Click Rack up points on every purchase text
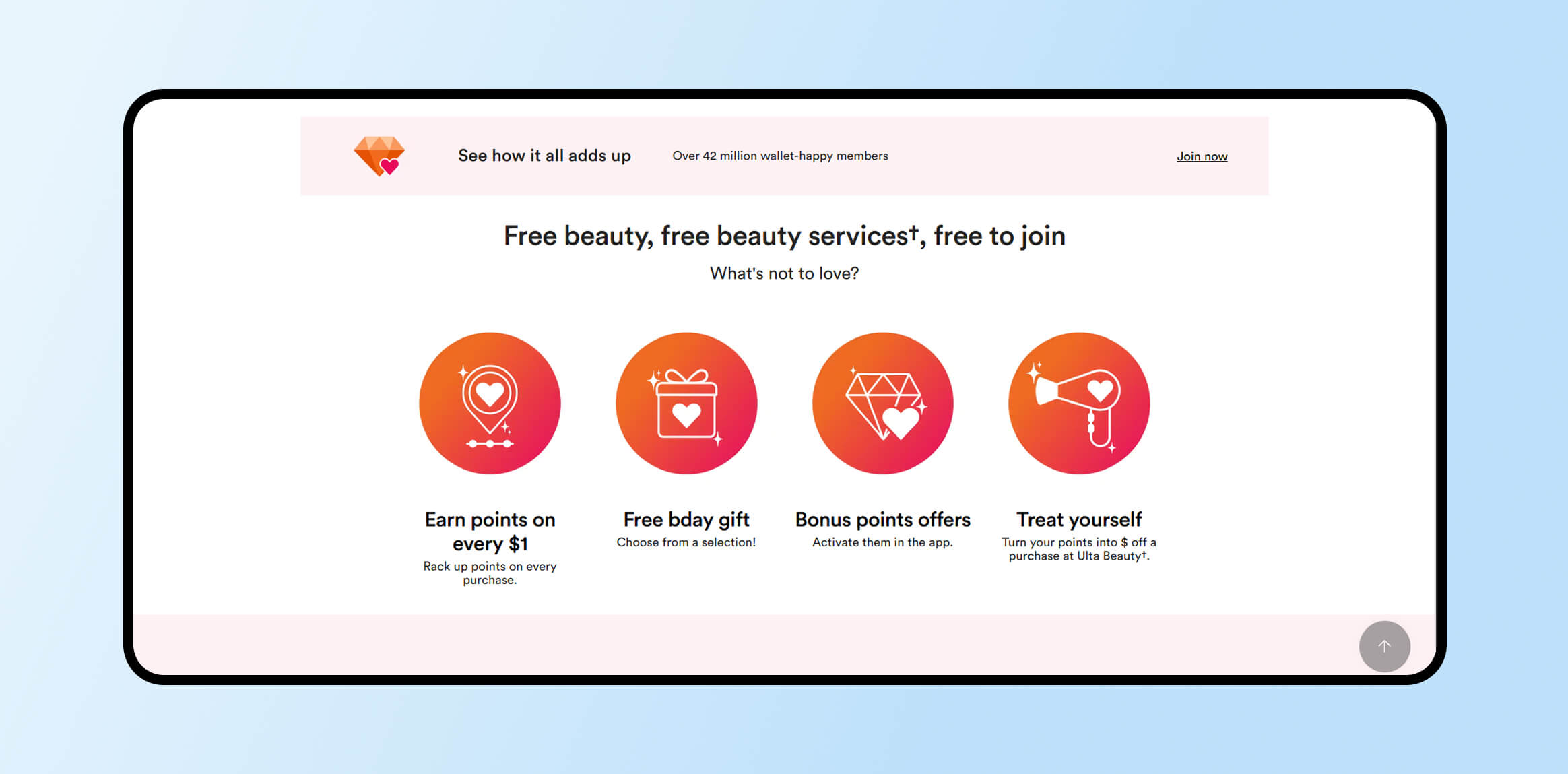The width and height of the screenshot is (1568, 774). [490, 573]
